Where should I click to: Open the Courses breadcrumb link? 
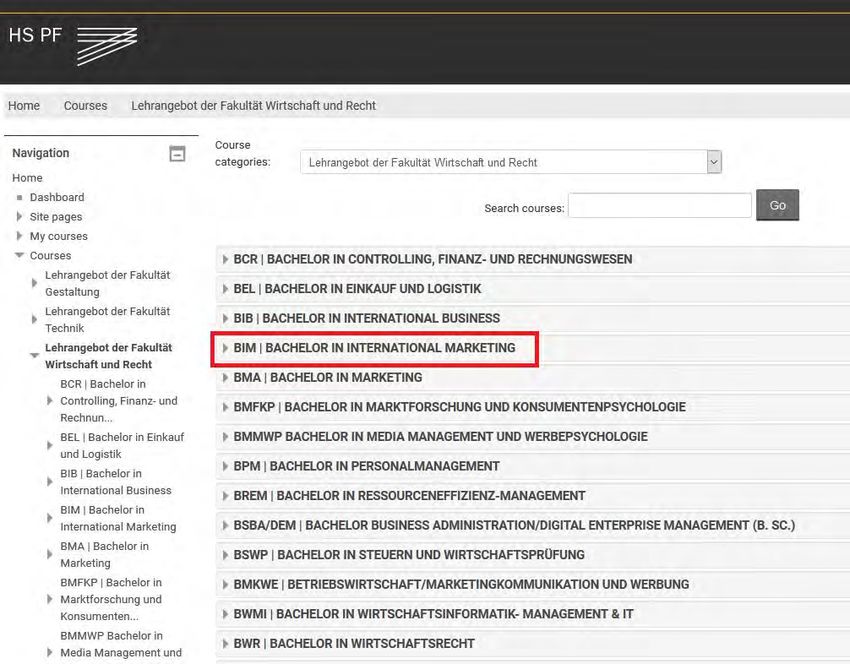pos(86,106)
